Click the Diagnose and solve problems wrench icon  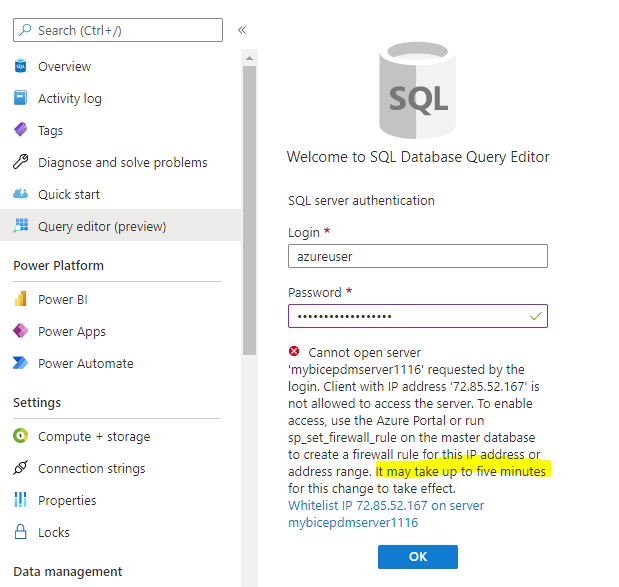[x=20, y=163]
